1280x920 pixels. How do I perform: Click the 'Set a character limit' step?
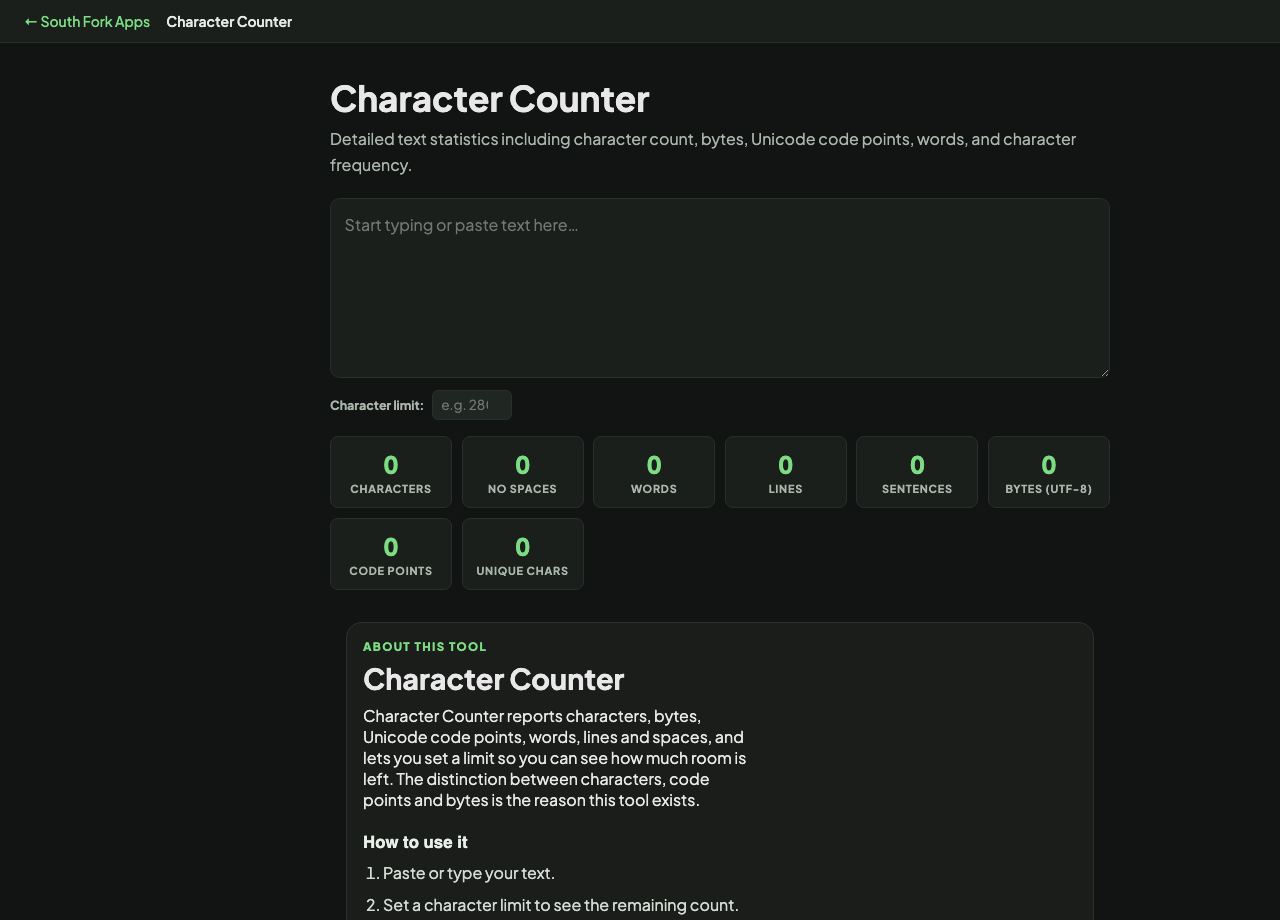tap(561, 905)
